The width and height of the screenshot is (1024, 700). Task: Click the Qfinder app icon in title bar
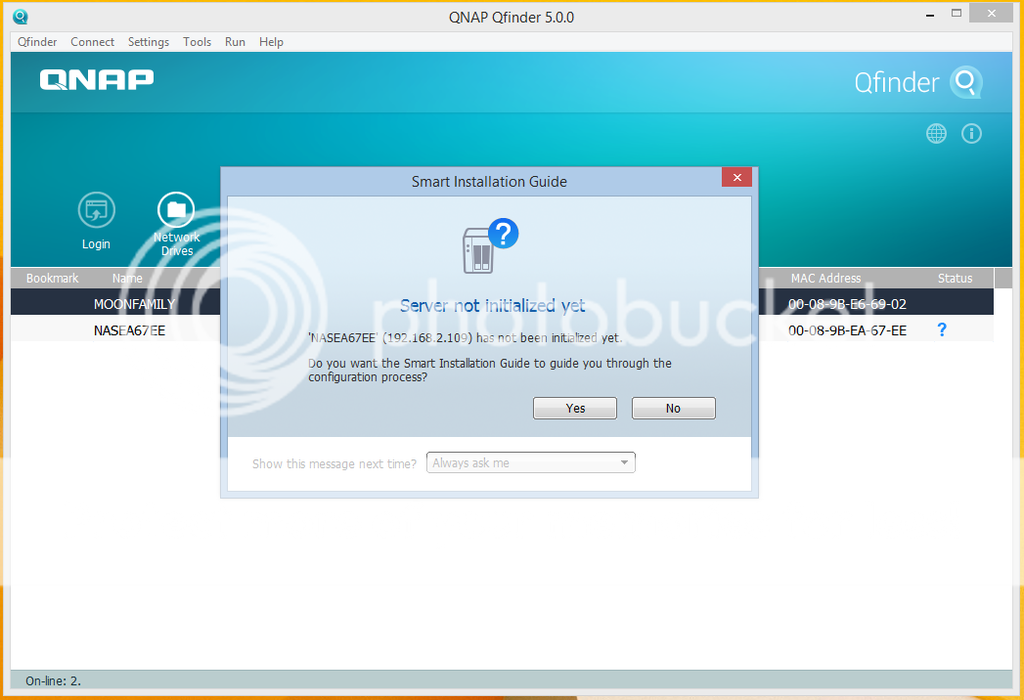pyautogui.click(x=21, y=17)
